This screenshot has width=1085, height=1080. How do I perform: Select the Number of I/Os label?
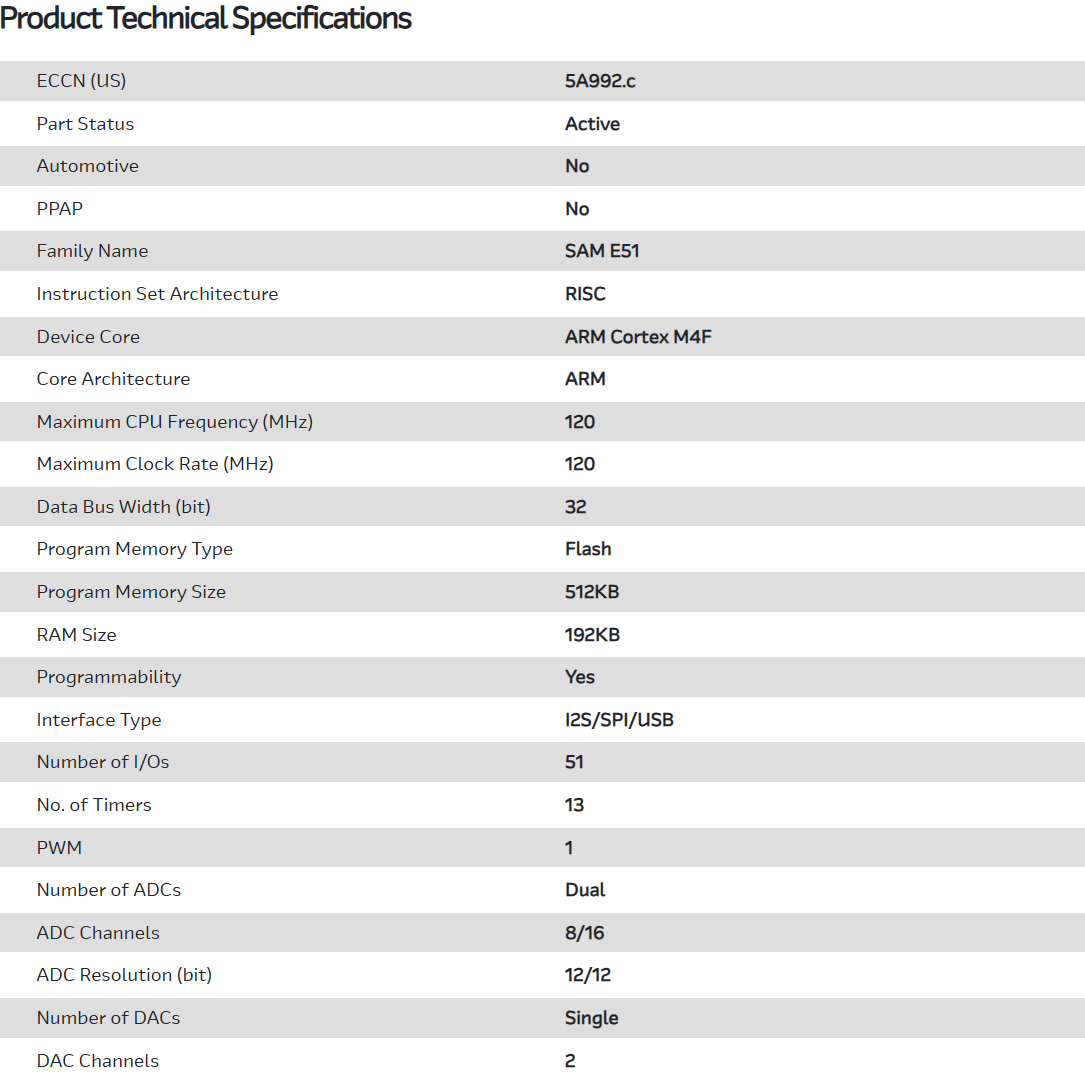pos(103,762)
